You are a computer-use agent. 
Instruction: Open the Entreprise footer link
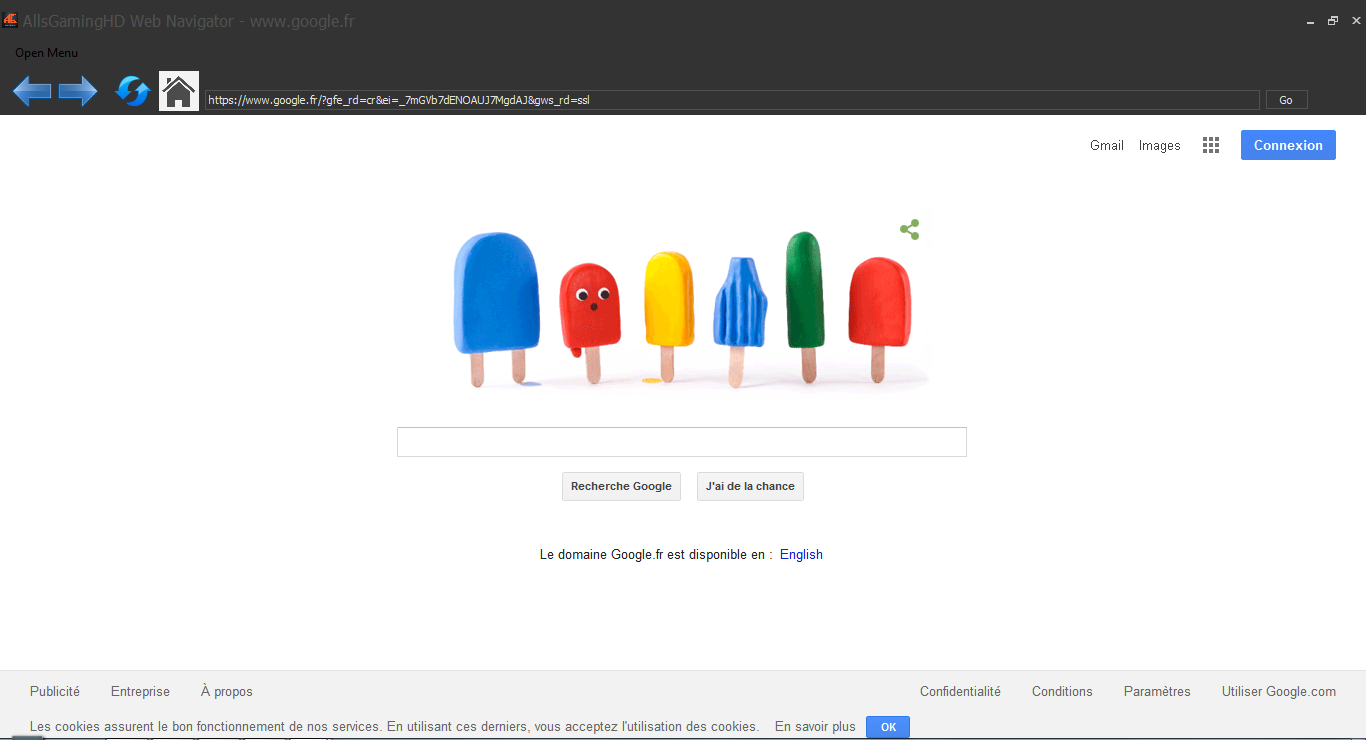click(x=140, y=691)
